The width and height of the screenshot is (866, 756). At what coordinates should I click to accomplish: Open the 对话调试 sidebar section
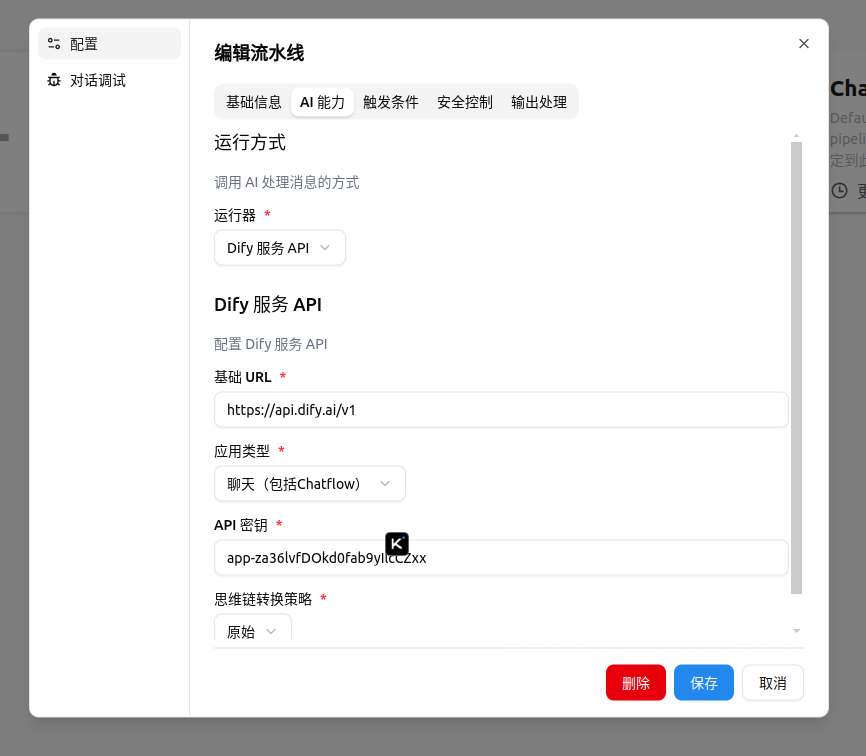(109, 81)
